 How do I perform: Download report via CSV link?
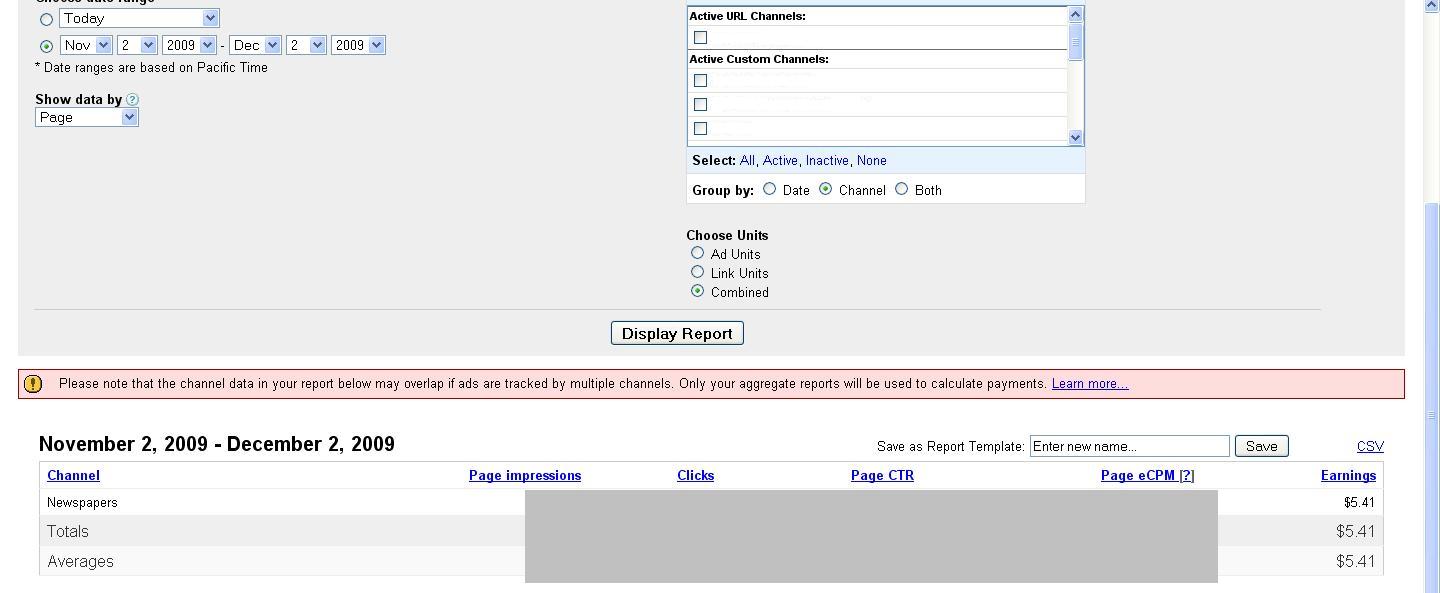(1370, 447)
